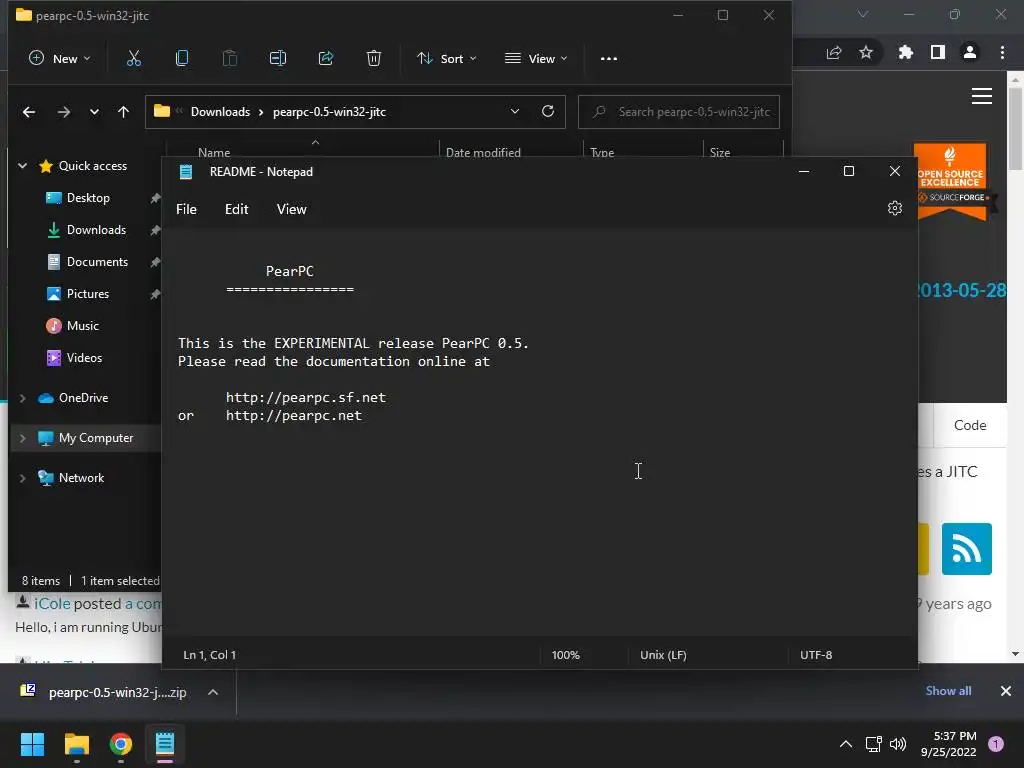Refresh the pearpc-0.5-win32-jitc folder
The image size is (1024, 768).
[548, 112]
